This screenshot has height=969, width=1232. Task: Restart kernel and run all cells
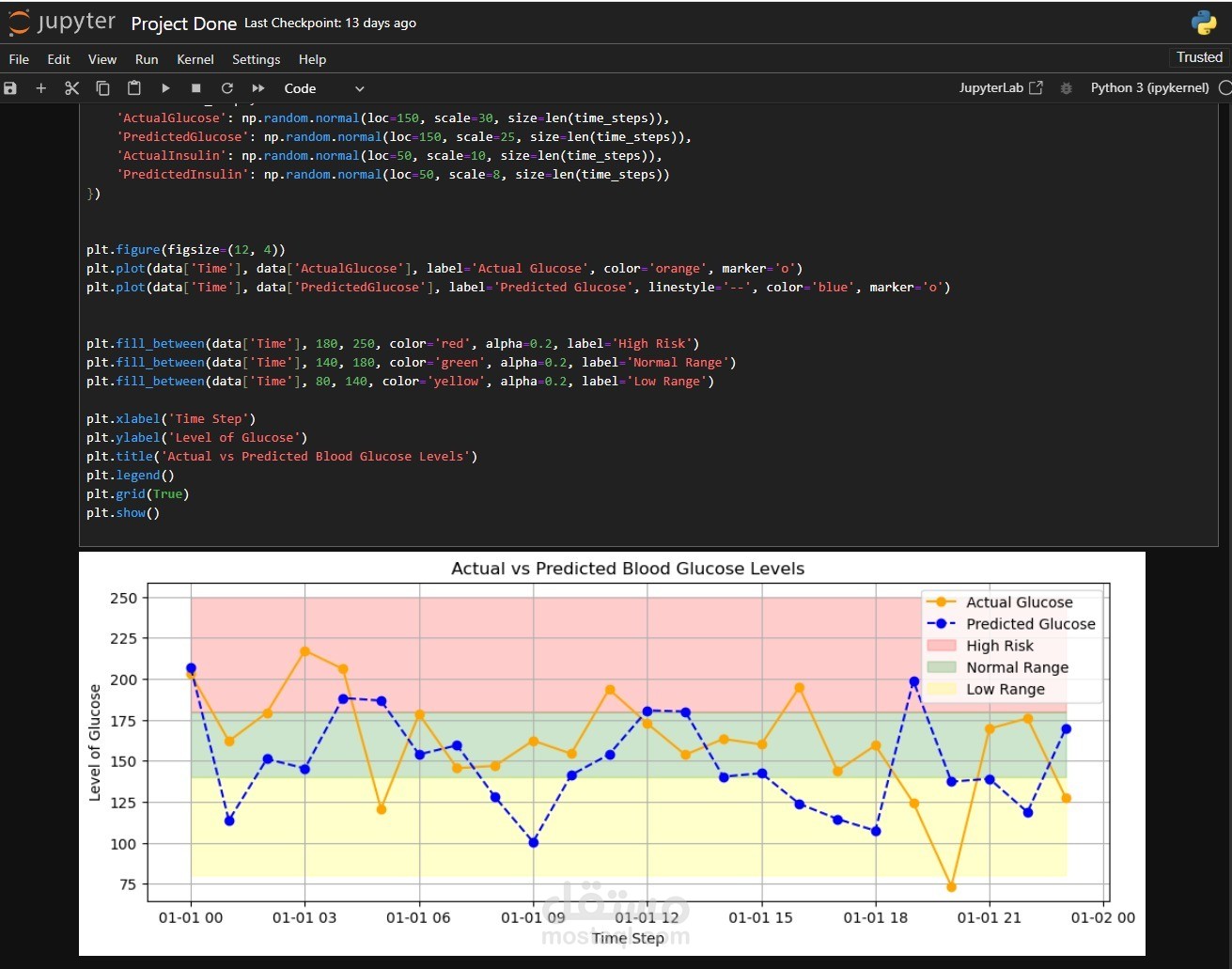(258, 88)
